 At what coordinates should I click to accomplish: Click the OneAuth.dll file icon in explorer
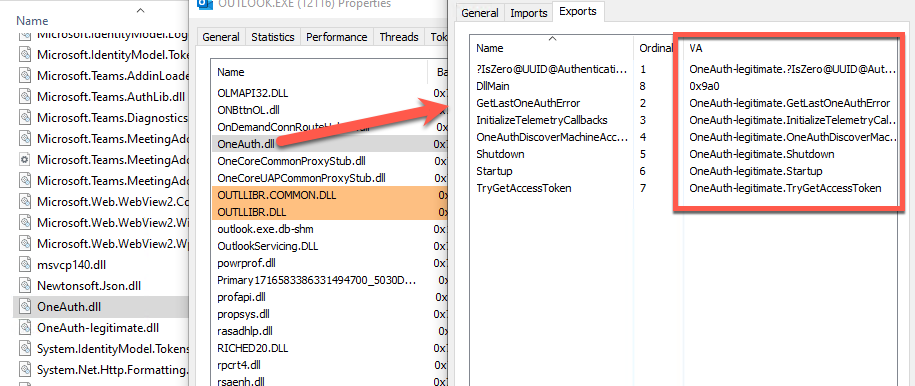25,307
